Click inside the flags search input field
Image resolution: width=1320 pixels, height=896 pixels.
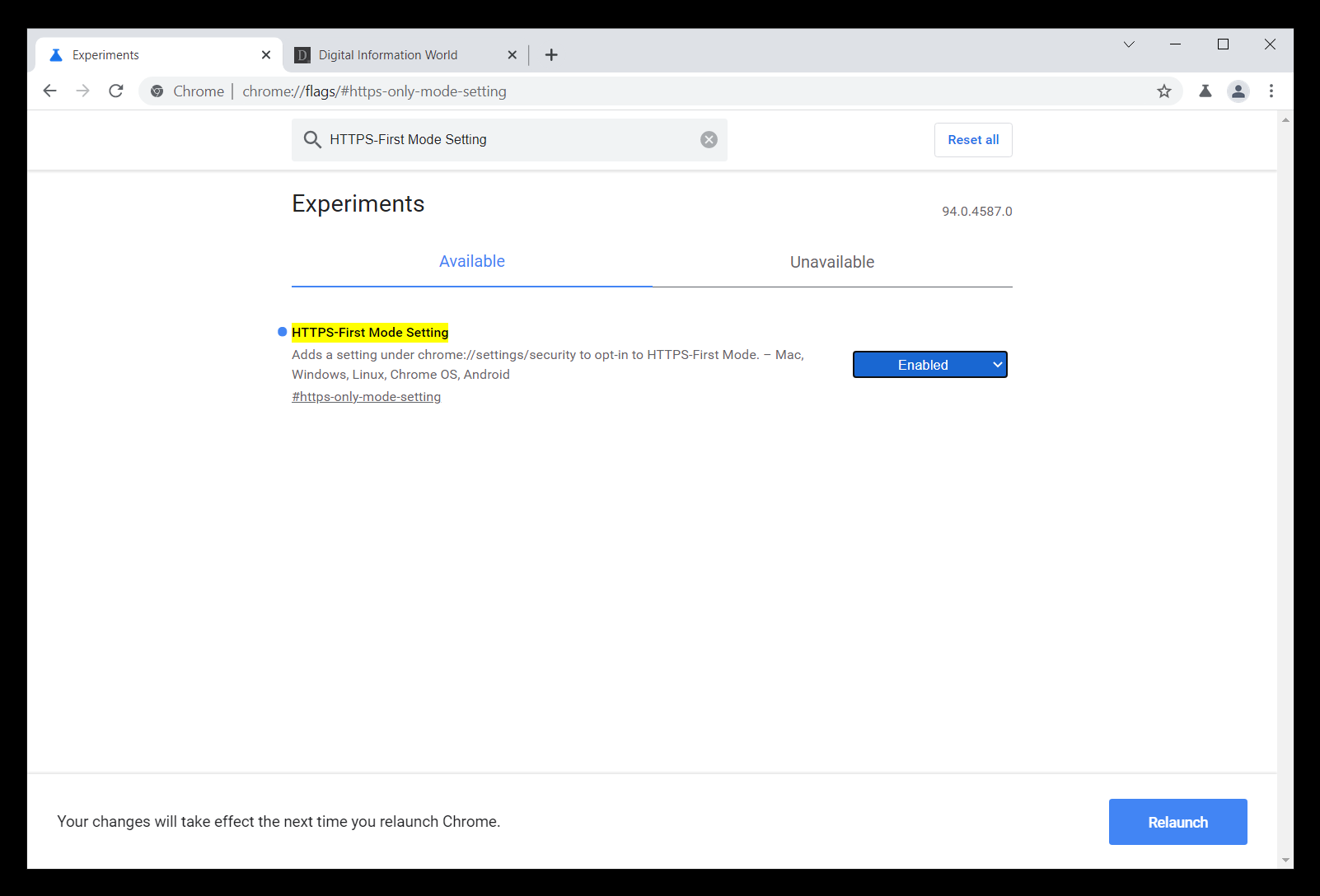pyautogui.click(x=494, y=139)
